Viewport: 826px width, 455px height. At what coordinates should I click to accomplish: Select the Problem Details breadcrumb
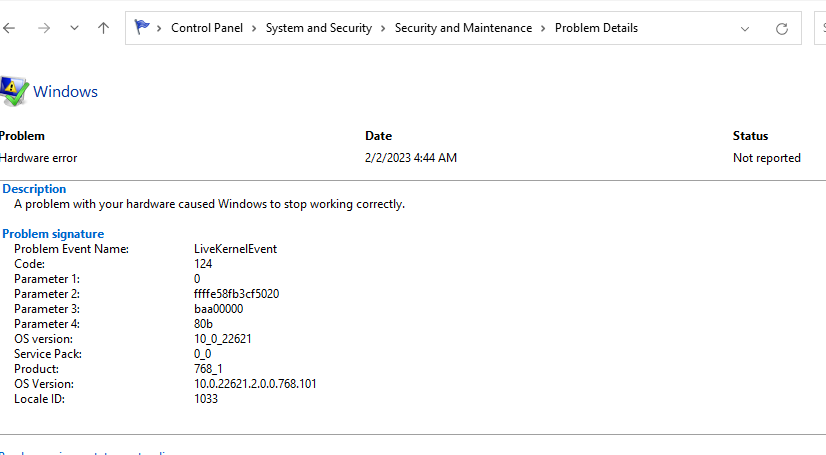(596, 28)
